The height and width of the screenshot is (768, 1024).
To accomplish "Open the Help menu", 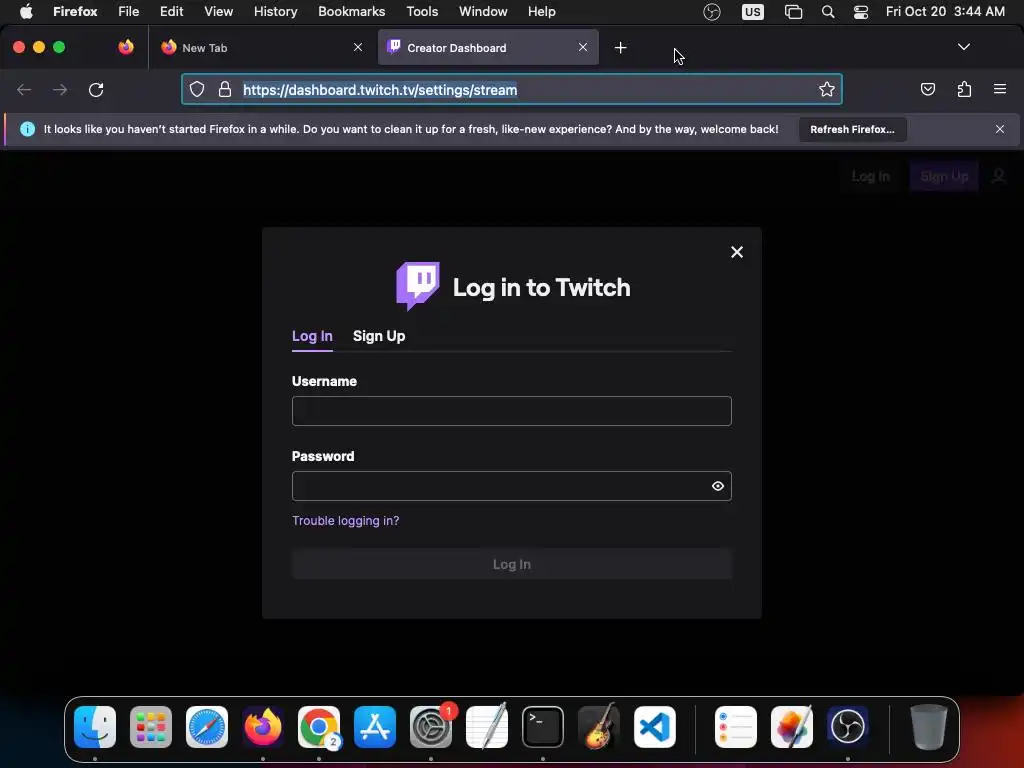I will point(541,12).
